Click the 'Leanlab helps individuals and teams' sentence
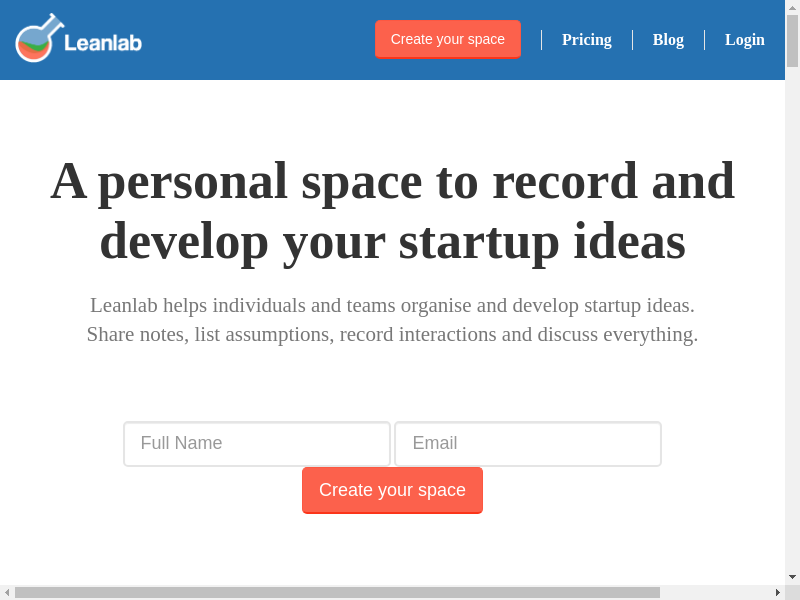This screenshot has height=600, width=800. (392, 305)
